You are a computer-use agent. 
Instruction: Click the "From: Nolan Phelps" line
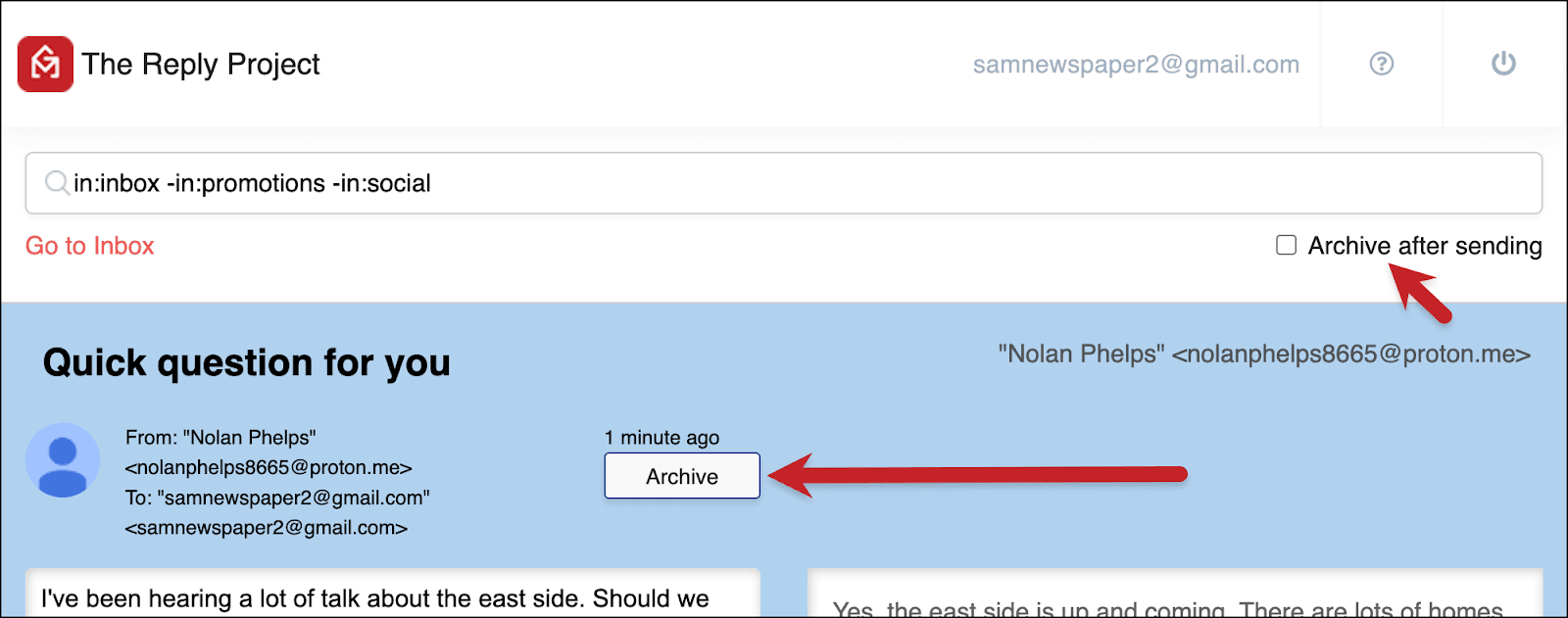pyautogui.click(x=220, y=438)
